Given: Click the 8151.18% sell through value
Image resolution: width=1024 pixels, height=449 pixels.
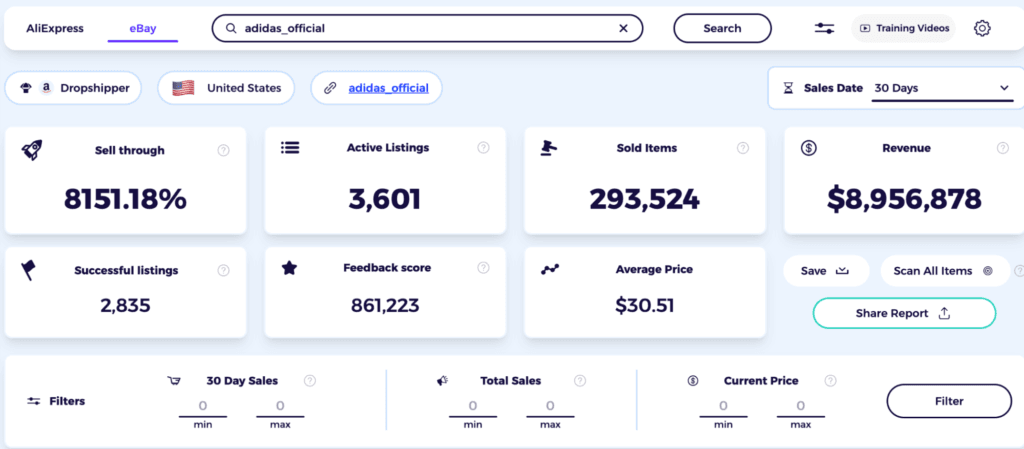Looking at the screenshot, I should pyautogui.click(x=125, y=199).
